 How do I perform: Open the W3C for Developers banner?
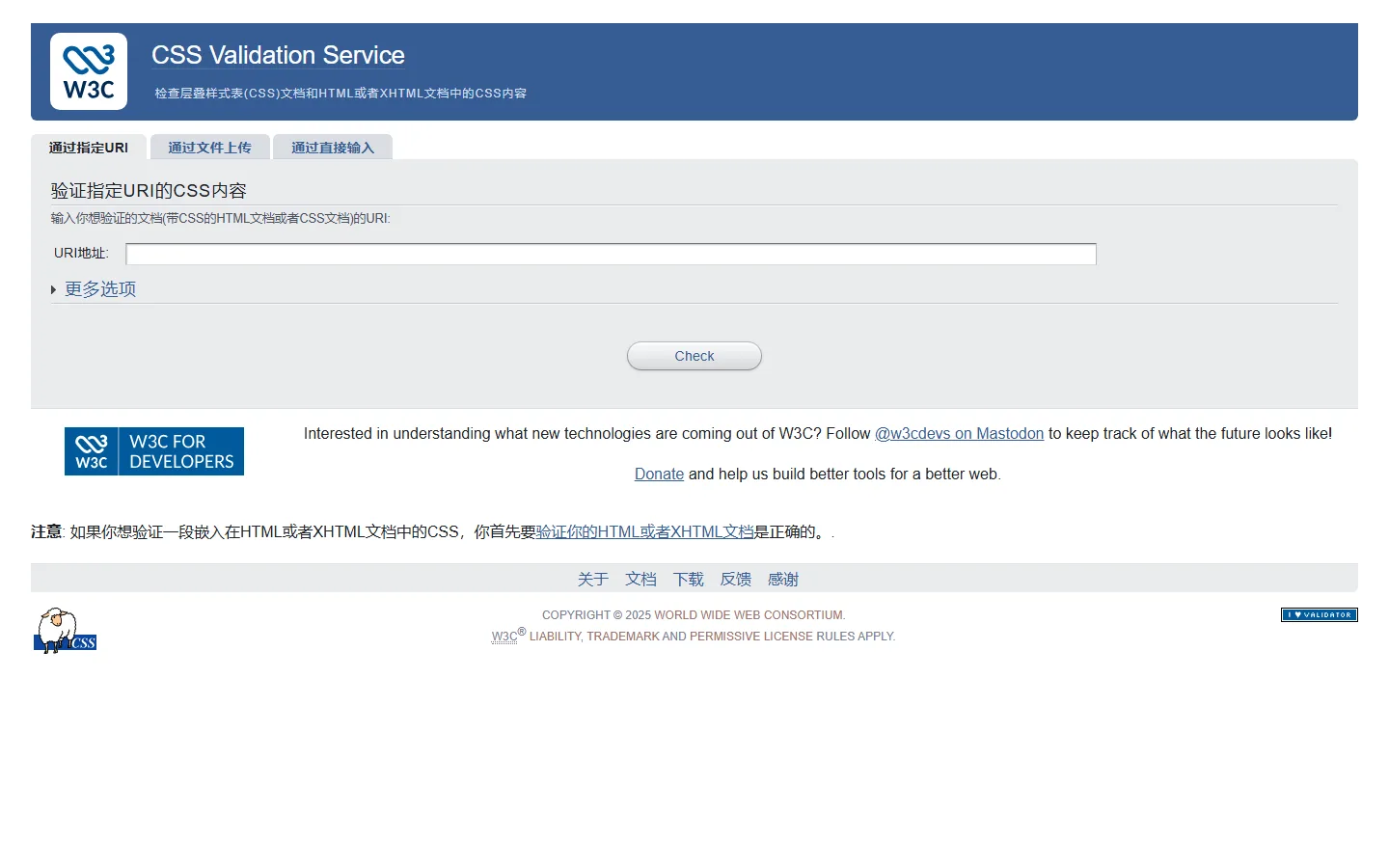point(154,451)
